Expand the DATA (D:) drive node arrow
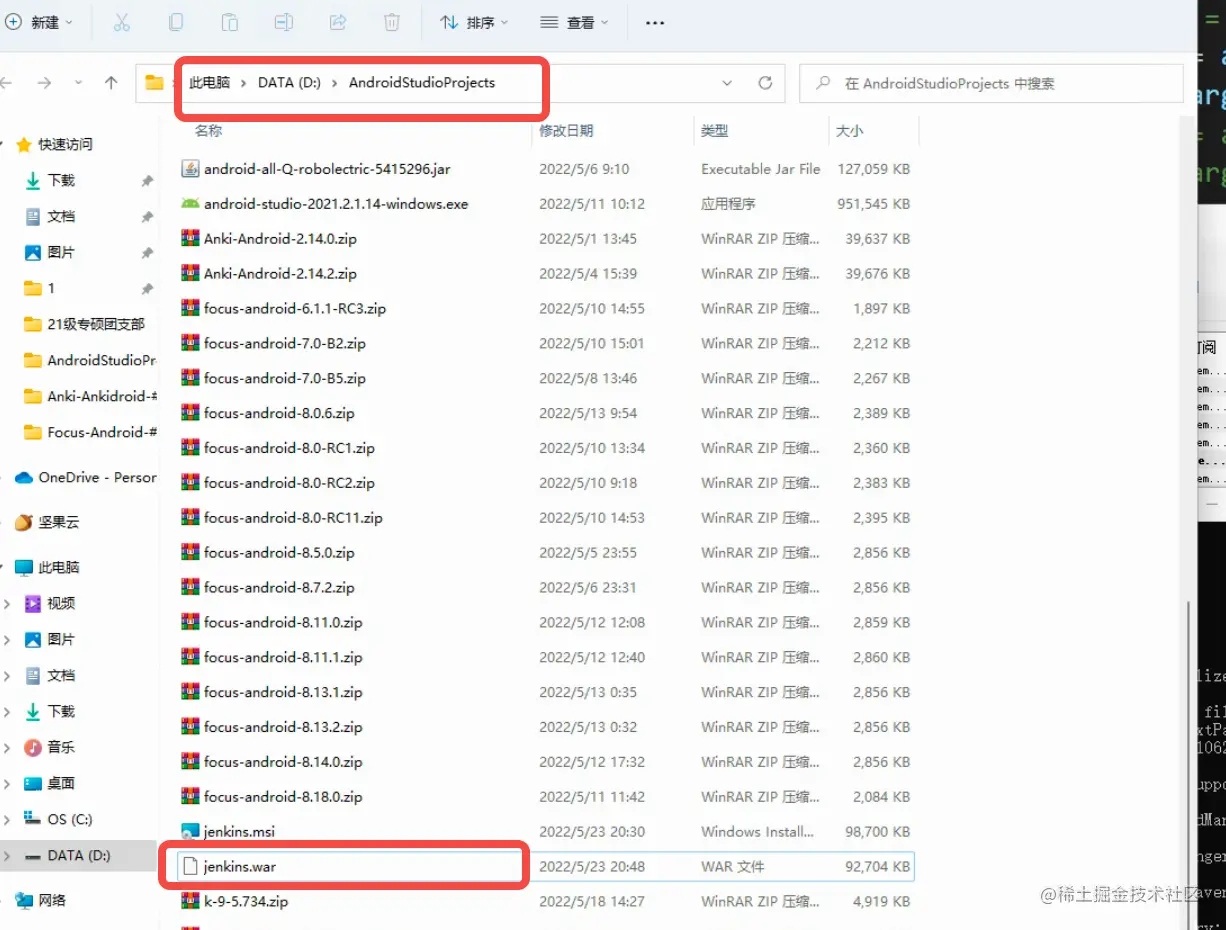The image size is (1226, 930). click(x=7, y=856)
